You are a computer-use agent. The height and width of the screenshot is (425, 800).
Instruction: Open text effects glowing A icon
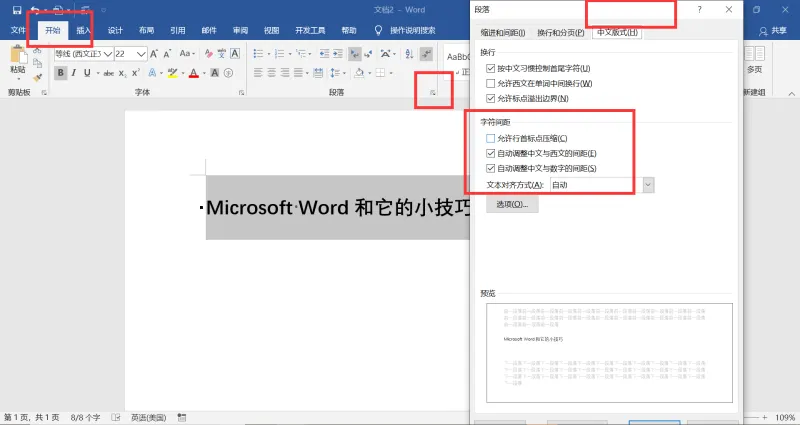tap(152, 73)
